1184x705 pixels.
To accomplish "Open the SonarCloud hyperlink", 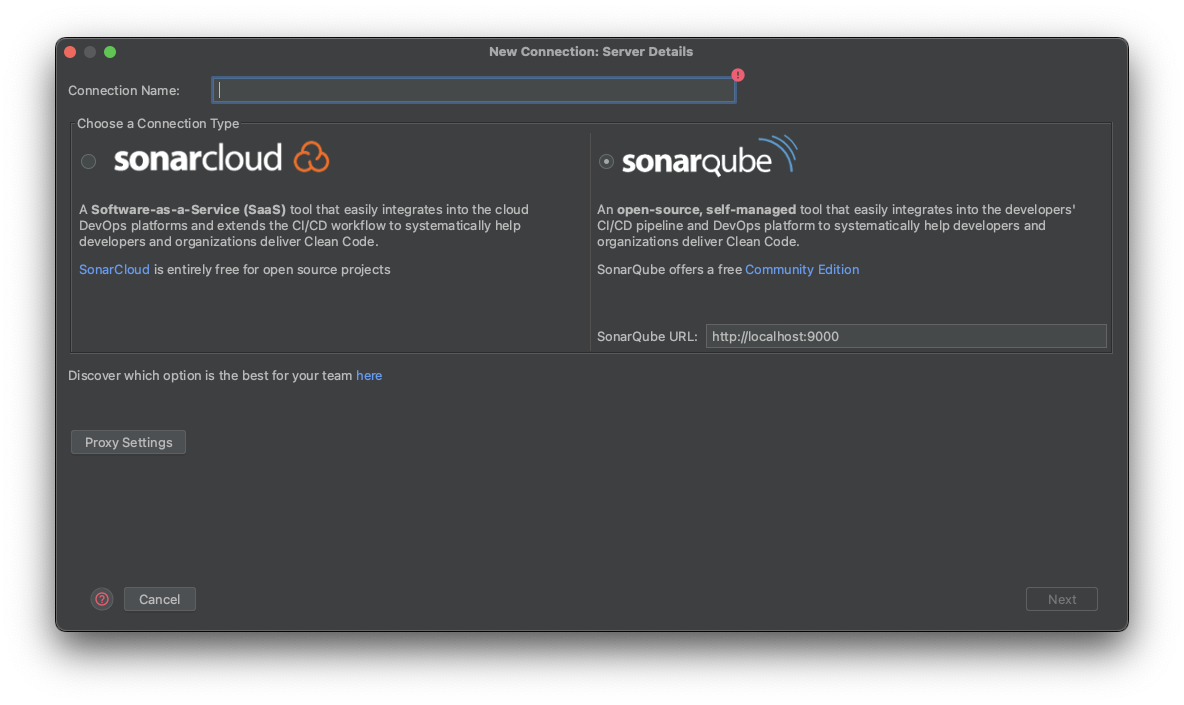I will pyautogui.click(x=114, y=269).
